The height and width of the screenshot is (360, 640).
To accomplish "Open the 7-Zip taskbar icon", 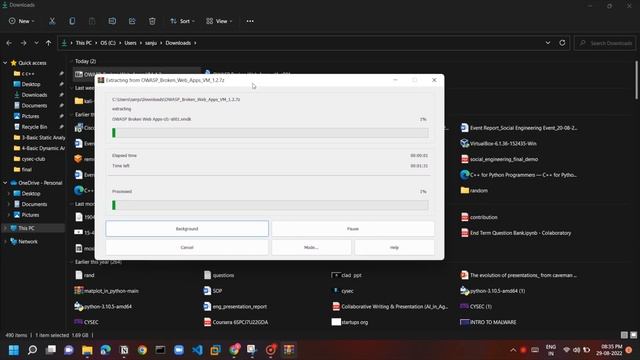I will [x=289, y=350].
